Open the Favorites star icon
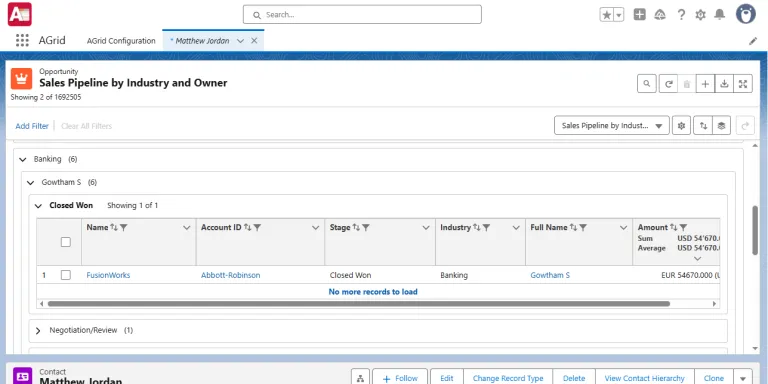The image size is (768, 384). [x=606, y=15]
